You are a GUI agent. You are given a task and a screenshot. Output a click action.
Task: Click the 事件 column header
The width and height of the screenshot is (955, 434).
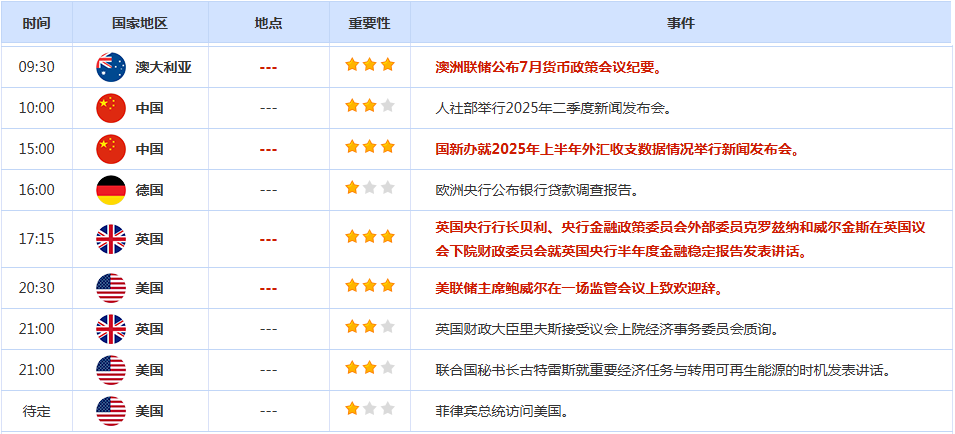click(680, 23)
